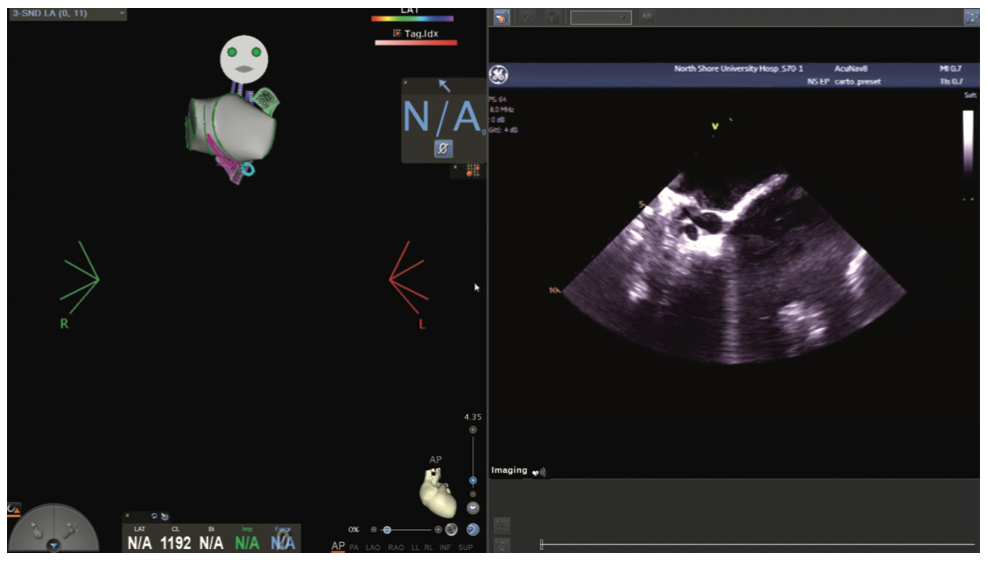
Task: Click the blue round view-sync icon
Action: 473,529
